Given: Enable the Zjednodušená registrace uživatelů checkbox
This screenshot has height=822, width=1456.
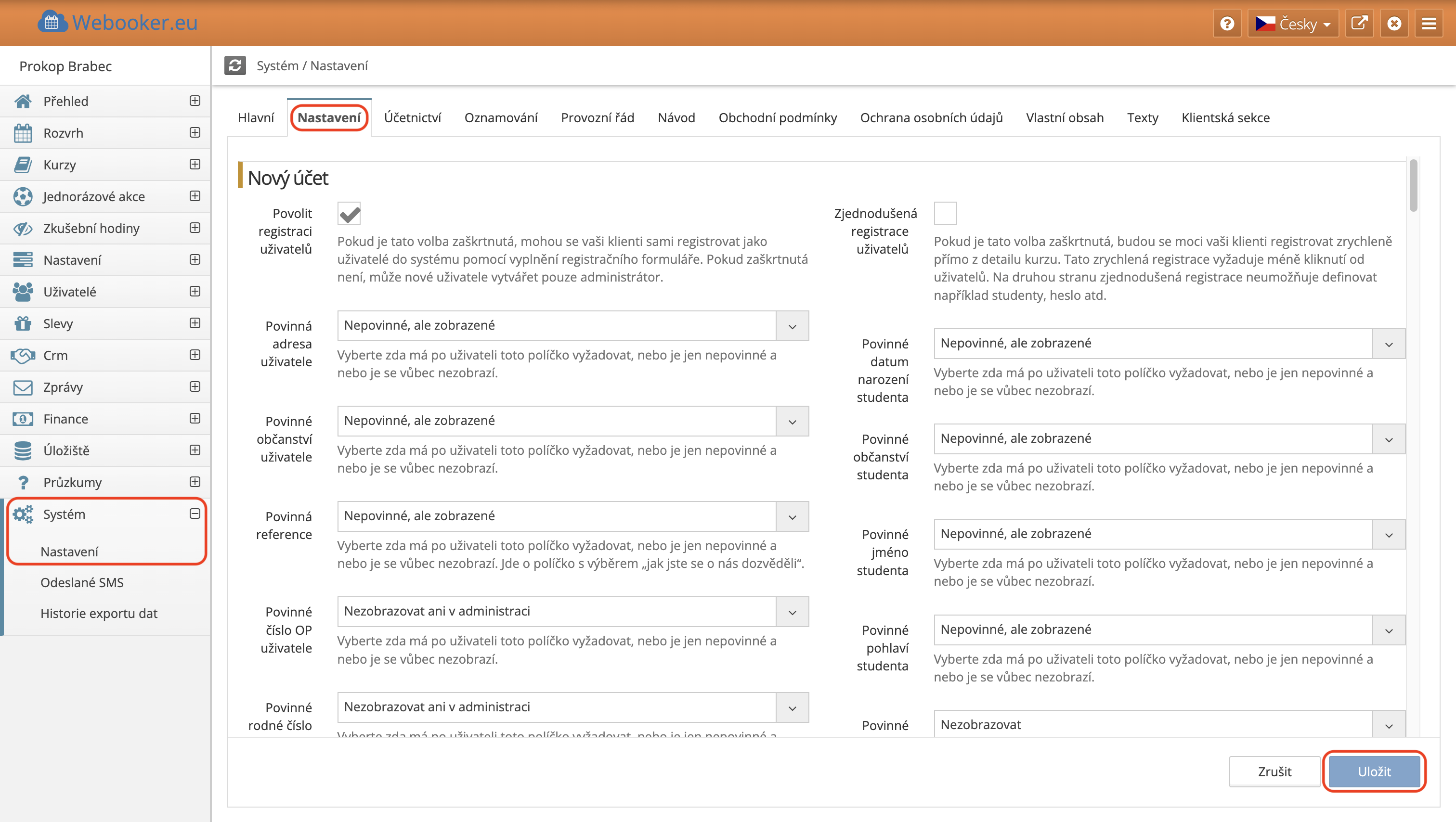Looking at the screenshot, I should [x=945, y=214].
